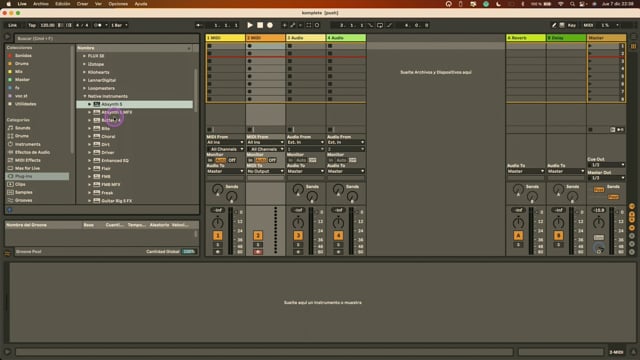Select the 4 Audio track header
The height and width of the screenshot is (360, 640).
(346, 38)
